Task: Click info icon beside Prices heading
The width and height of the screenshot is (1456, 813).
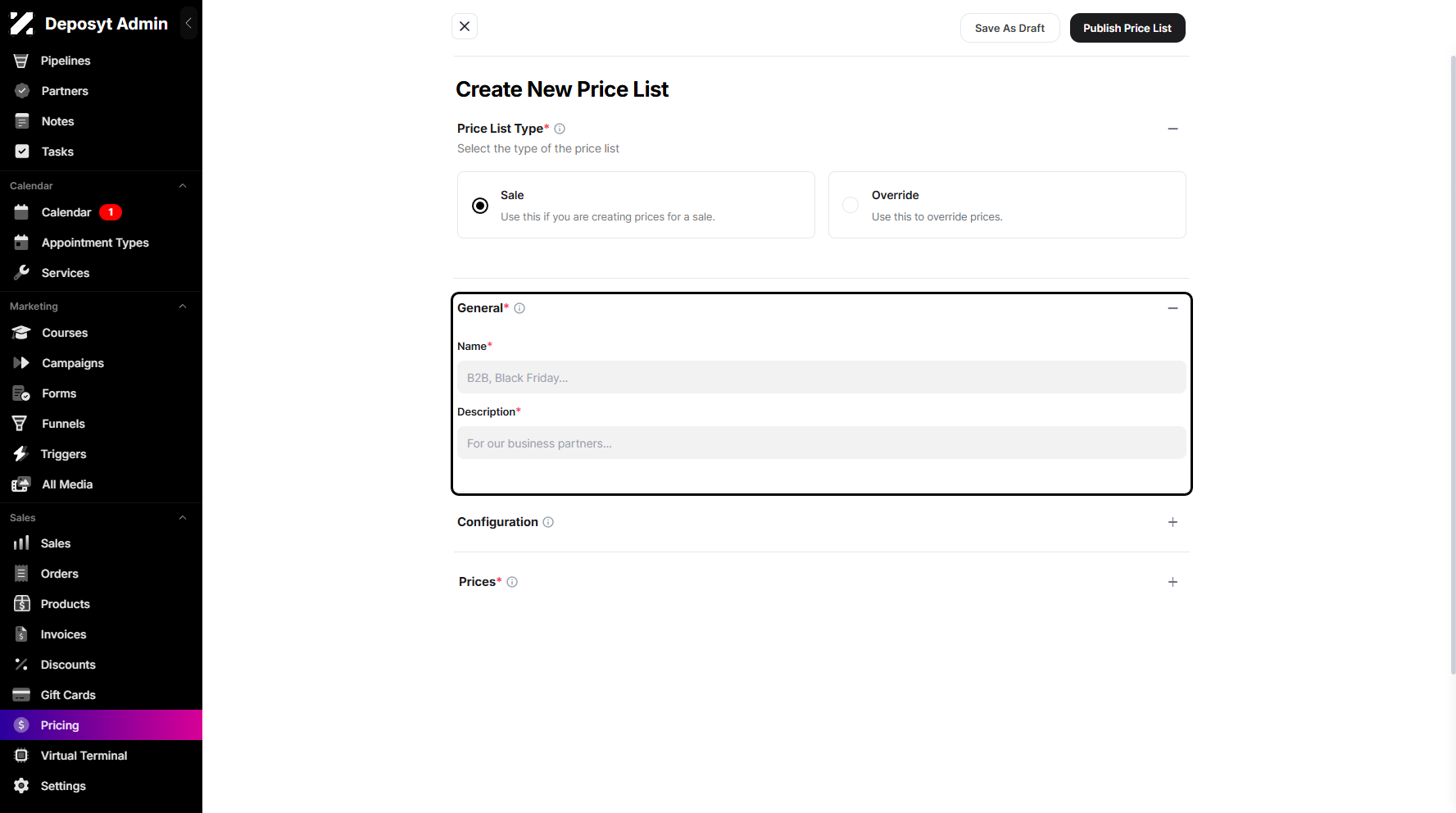Action: [x=512, y=582]
